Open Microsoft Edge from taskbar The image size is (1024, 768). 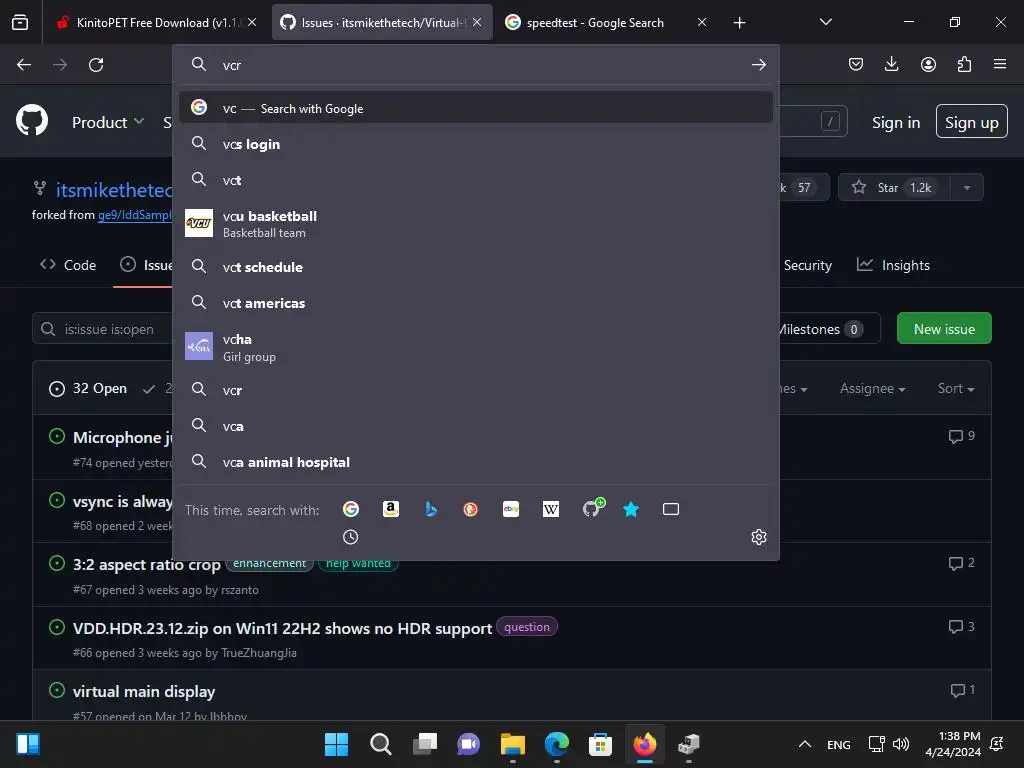pos(556,744)
